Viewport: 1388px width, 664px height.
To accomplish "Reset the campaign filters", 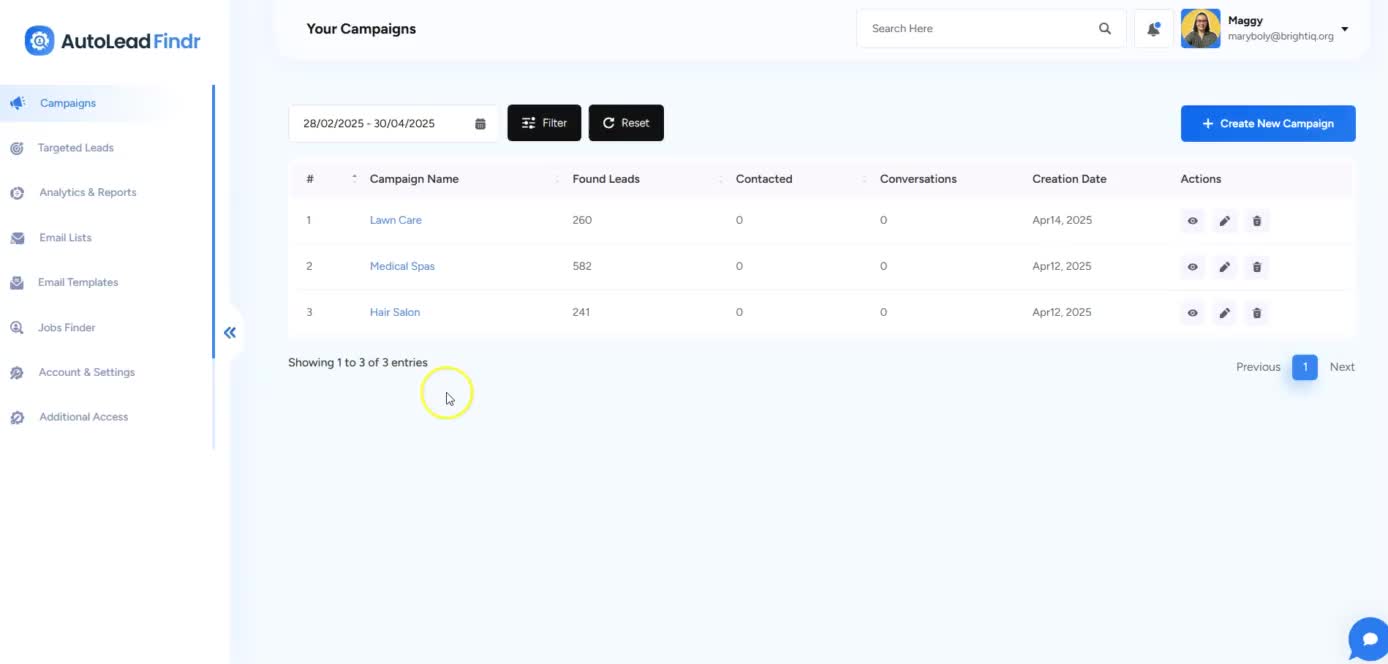I will tap(626, 123).
